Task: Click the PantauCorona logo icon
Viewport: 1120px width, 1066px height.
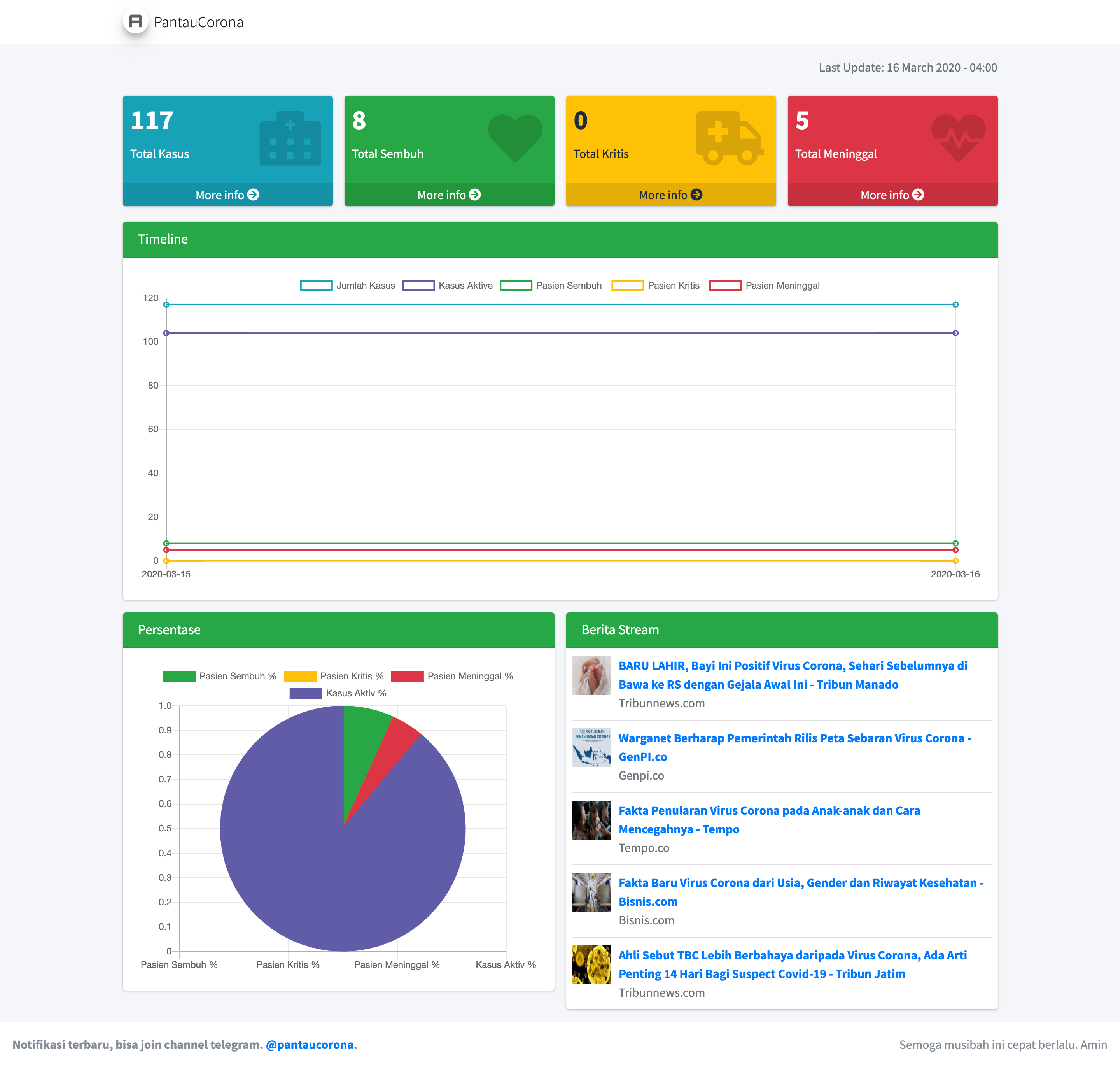Action: [x=135, y=22]
